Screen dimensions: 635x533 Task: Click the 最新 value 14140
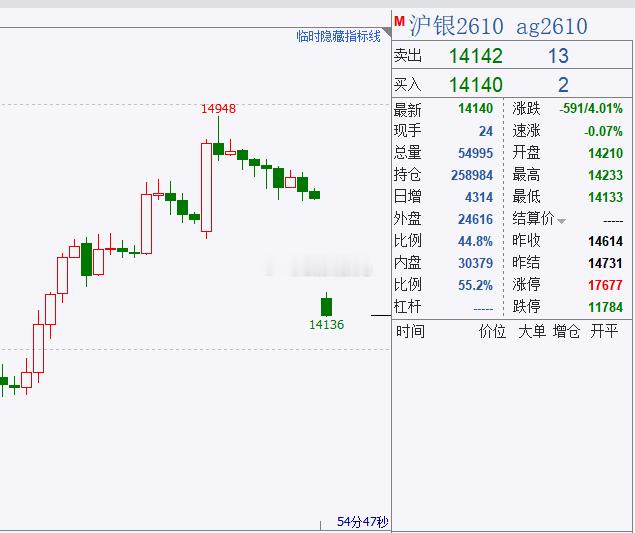pyautogui.click(x=475, y=109)
